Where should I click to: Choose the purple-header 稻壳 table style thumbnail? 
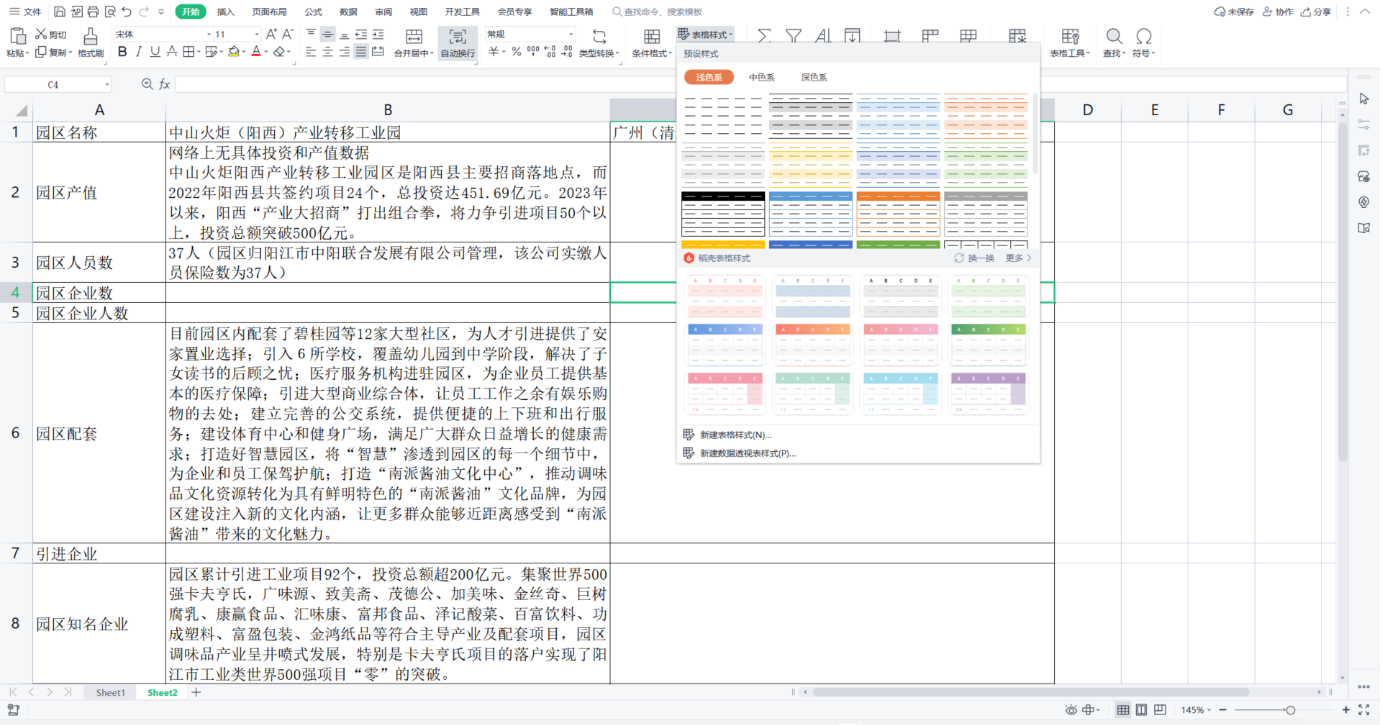[x=988, y=393]
